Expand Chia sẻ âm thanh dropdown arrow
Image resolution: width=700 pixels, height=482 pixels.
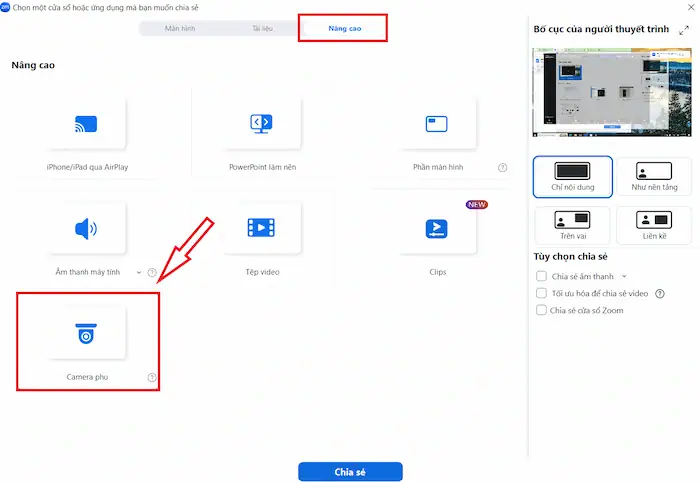coord(625,276)
